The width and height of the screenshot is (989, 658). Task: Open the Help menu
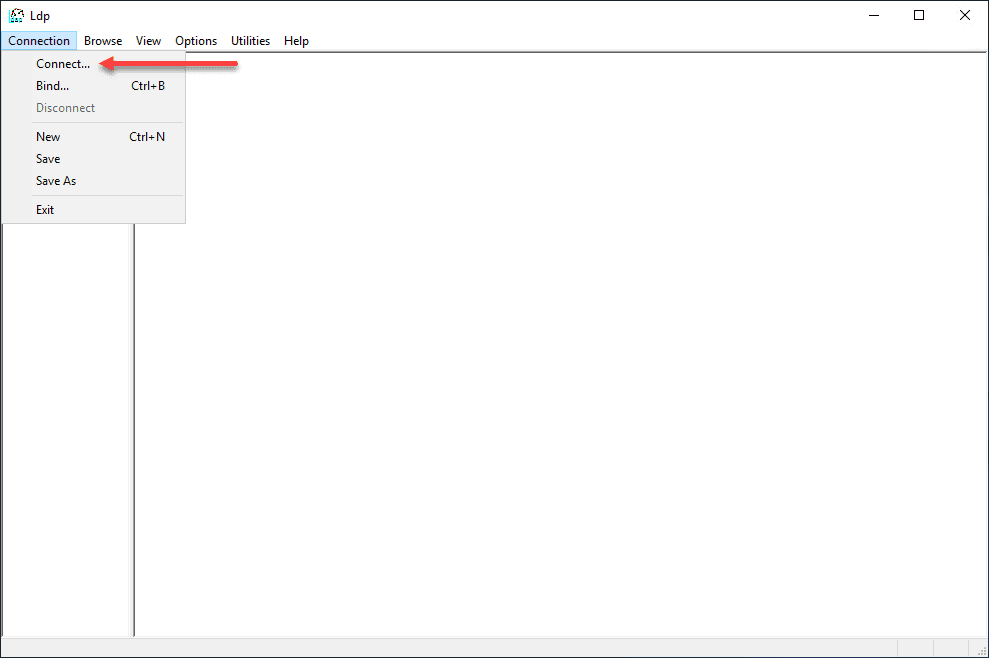pyautogui.click(x=296, y=41)
